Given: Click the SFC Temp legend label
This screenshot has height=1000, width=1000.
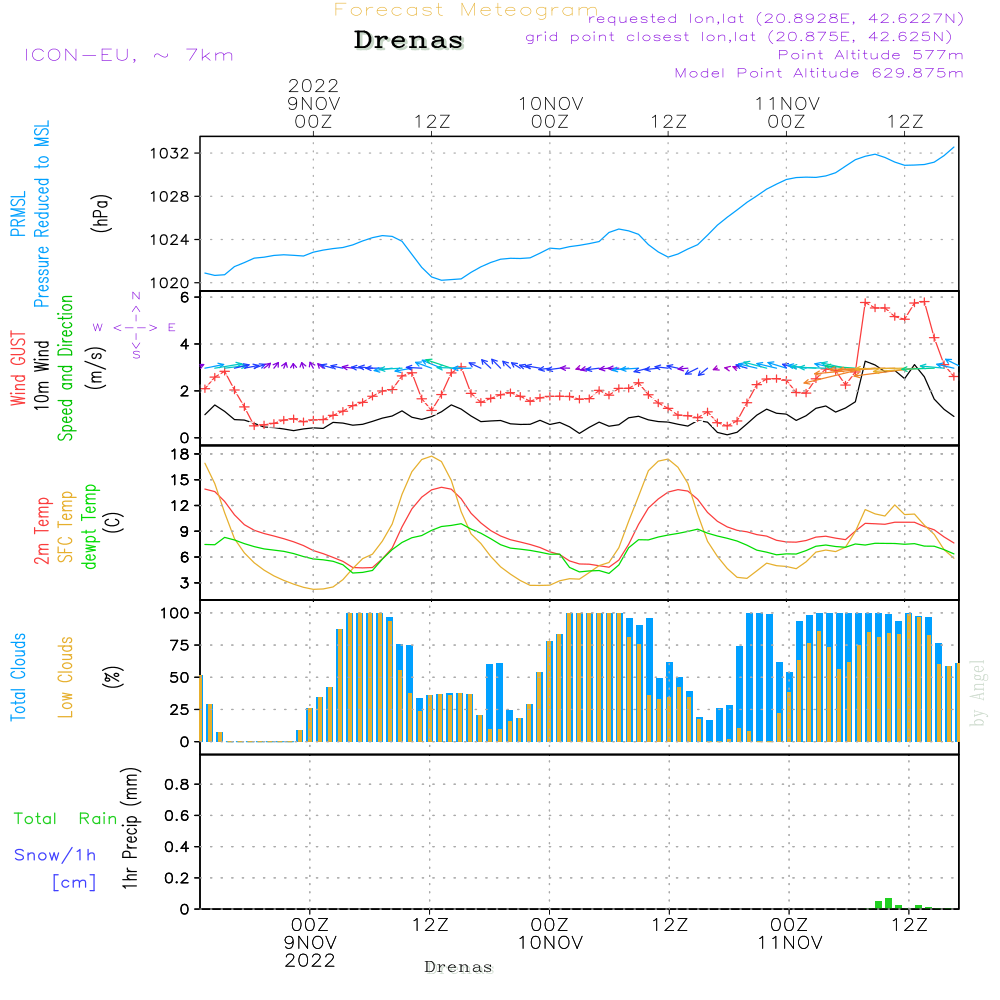Looking at the screenshot, I should 67,527.
